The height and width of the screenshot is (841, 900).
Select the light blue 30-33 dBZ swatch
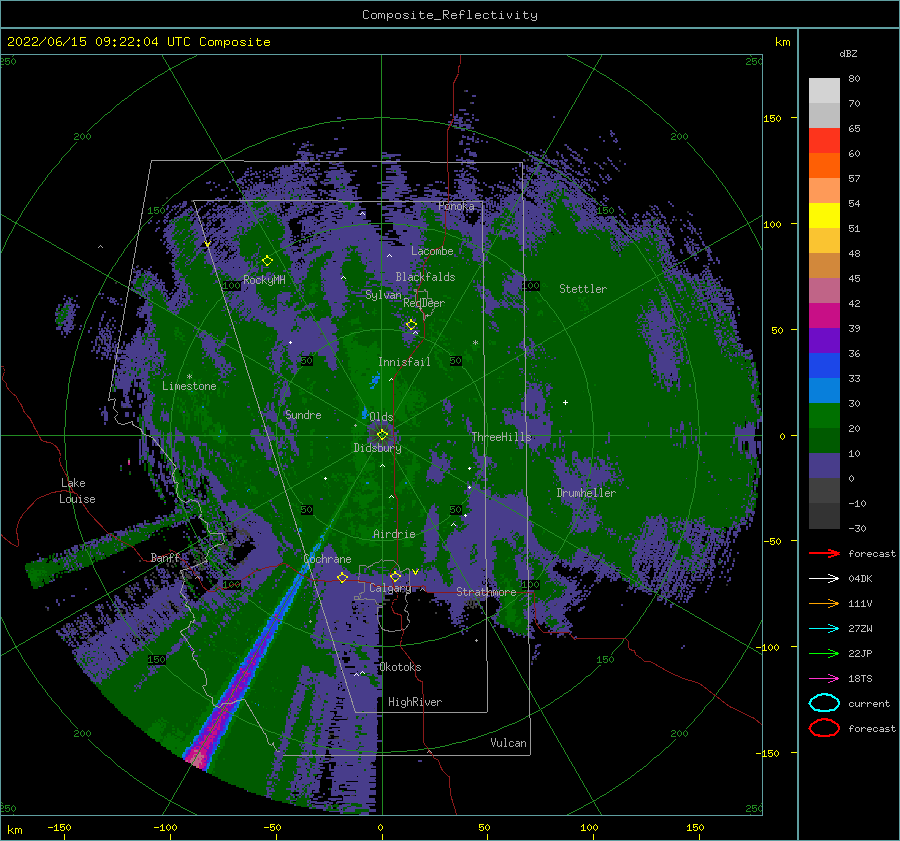[824, 390]
